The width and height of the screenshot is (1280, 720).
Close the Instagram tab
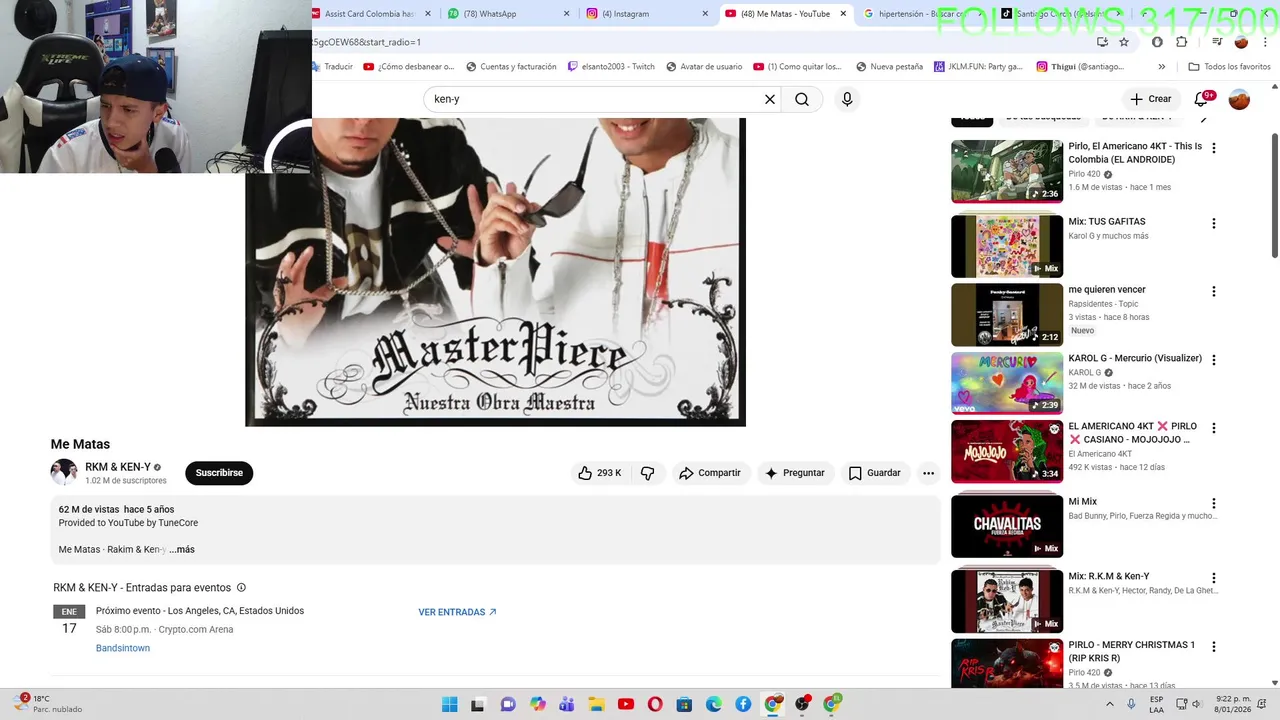tap(705, 14)
